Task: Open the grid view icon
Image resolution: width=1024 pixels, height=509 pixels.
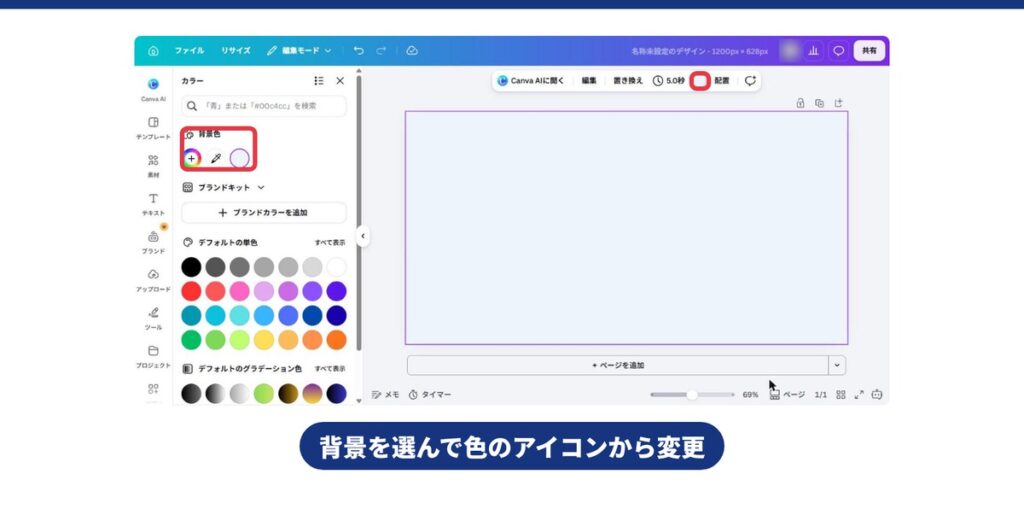Action: click(x=841, y=395)
